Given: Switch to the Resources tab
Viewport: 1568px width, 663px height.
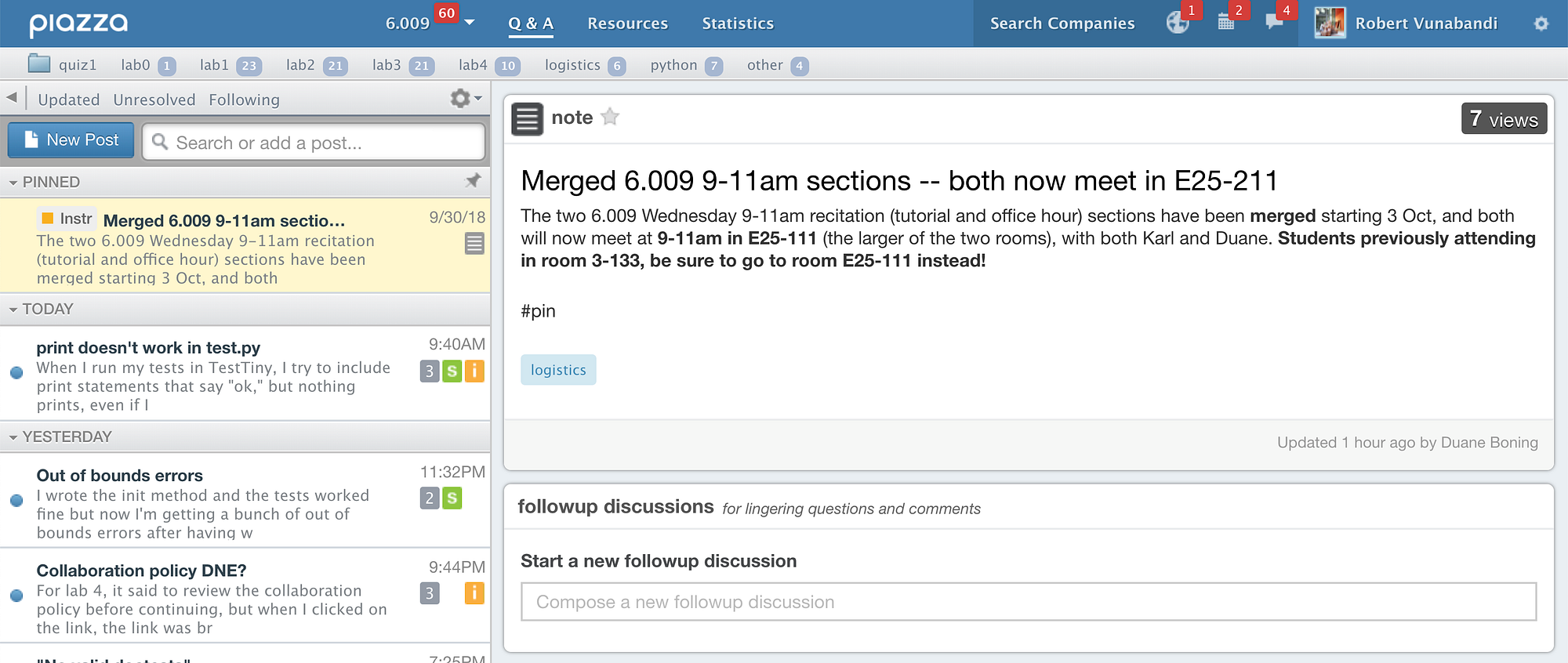Looking at the screenshot, I should click(x=627, y=24).
